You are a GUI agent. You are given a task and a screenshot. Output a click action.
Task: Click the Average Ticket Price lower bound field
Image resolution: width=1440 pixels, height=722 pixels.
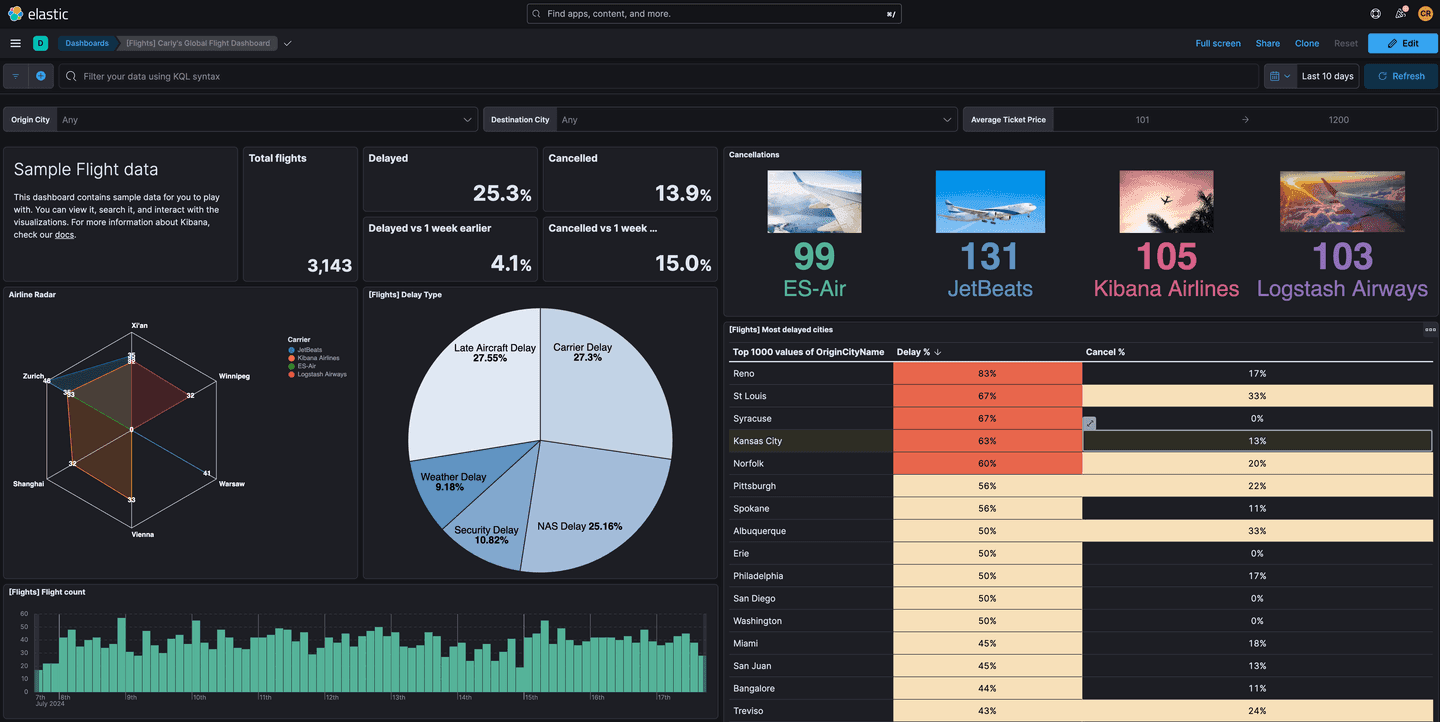[x=1140, y=119]
